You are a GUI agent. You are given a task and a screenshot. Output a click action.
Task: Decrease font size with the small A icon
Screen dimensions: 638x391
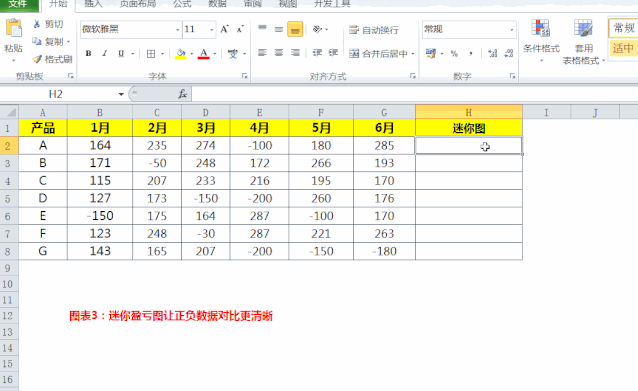click(240, 29)
